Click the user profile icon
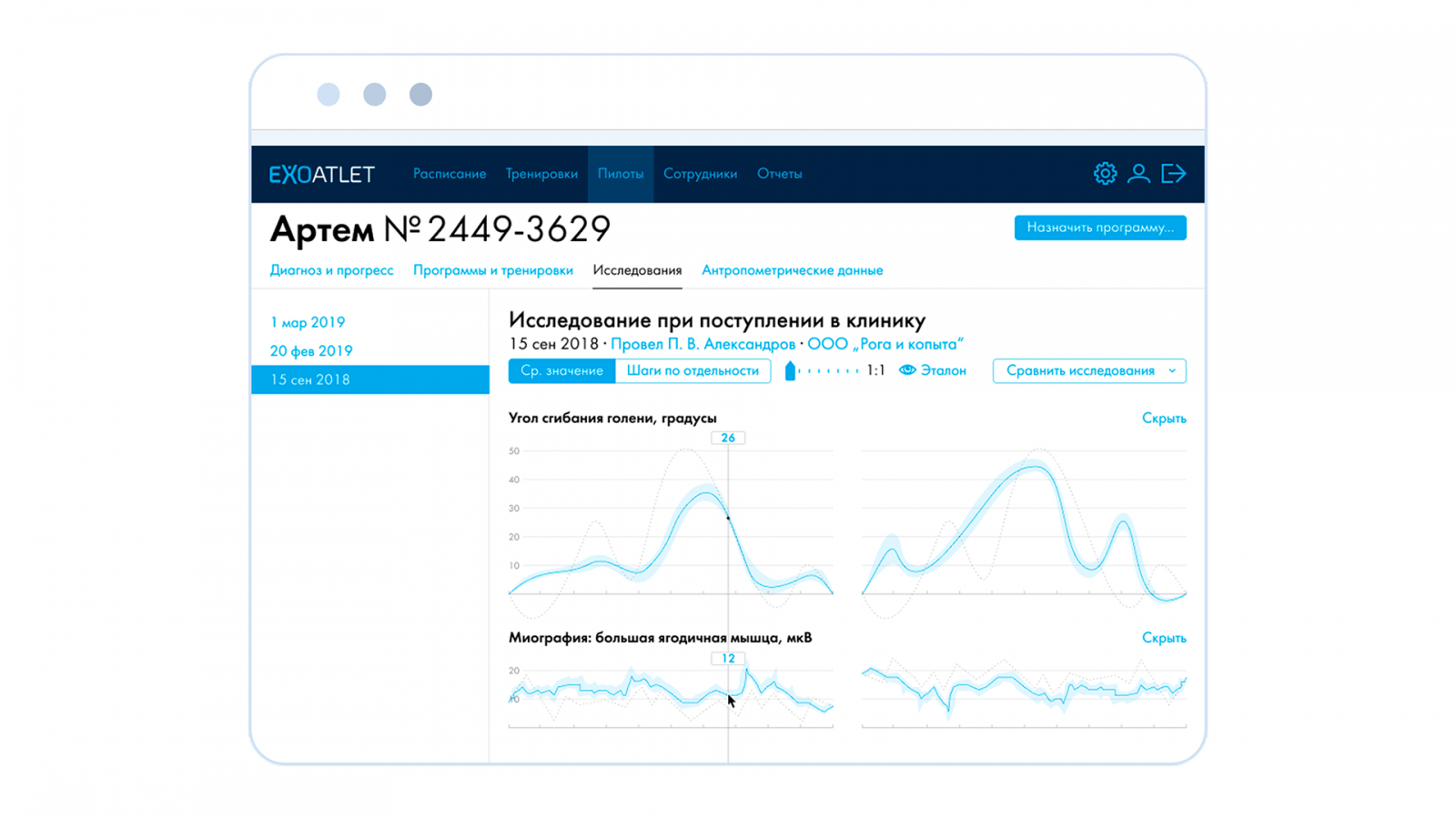The height and width of the screenshot is (819, 1456). [x=1138, y=174]
